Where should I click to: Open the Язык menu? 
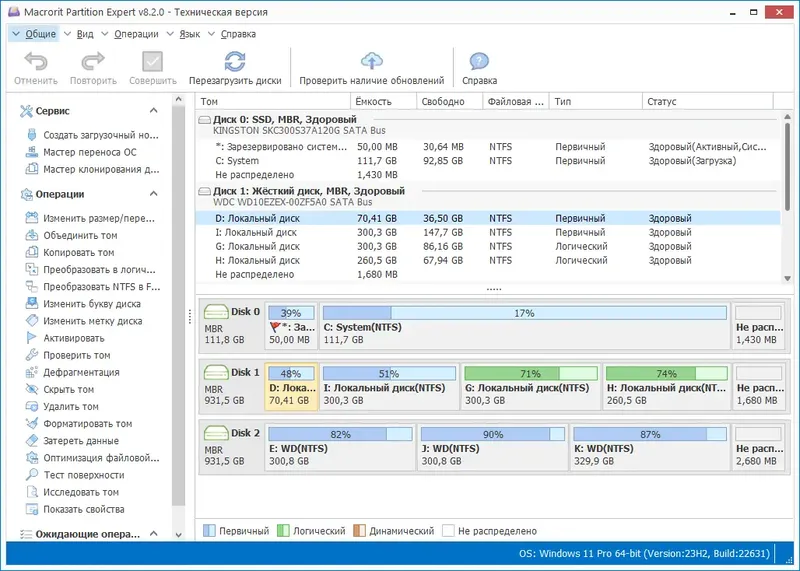pyautogui.click(x=189, y=34)
